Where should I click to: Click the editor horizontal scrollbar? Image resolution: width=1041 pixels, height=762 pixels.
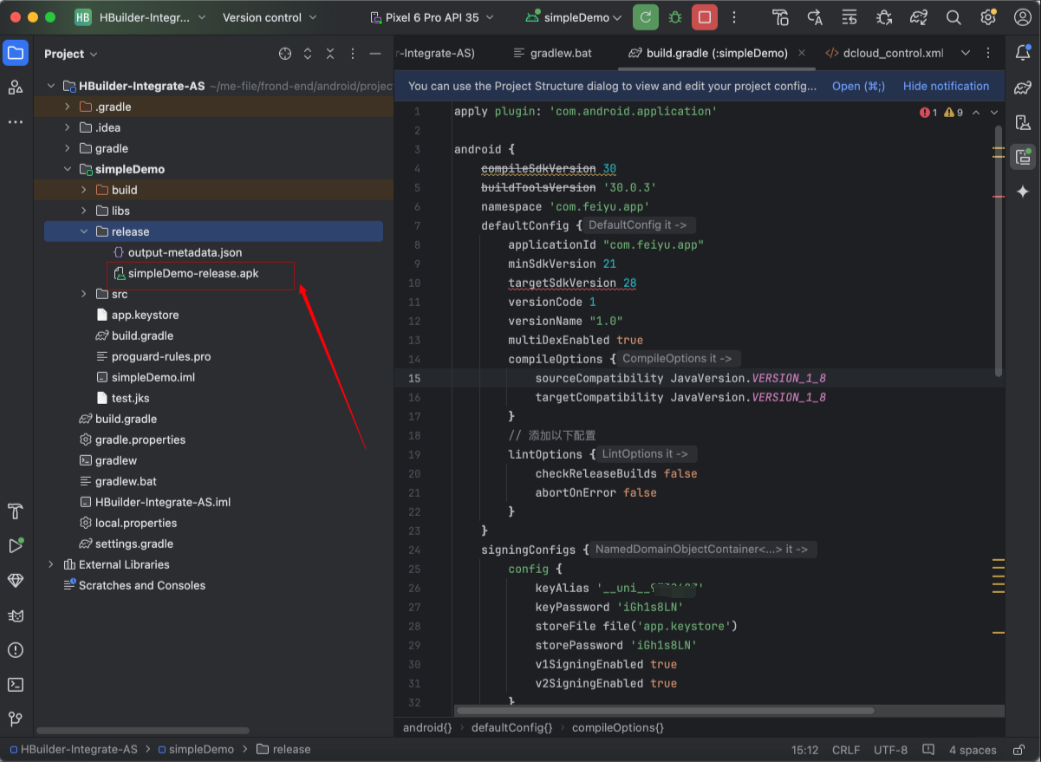[665, 711]
